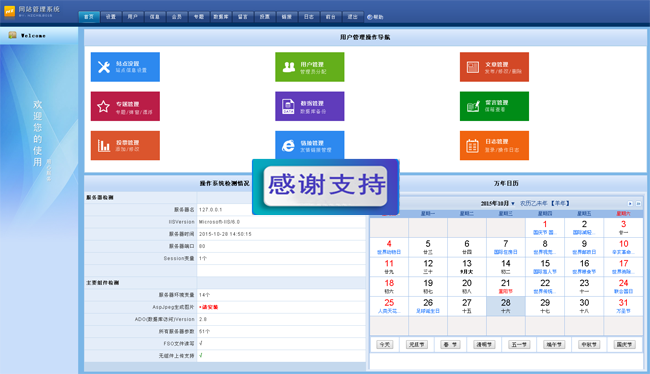Open the 前台 navigation tab

click(x=330, y=17)
